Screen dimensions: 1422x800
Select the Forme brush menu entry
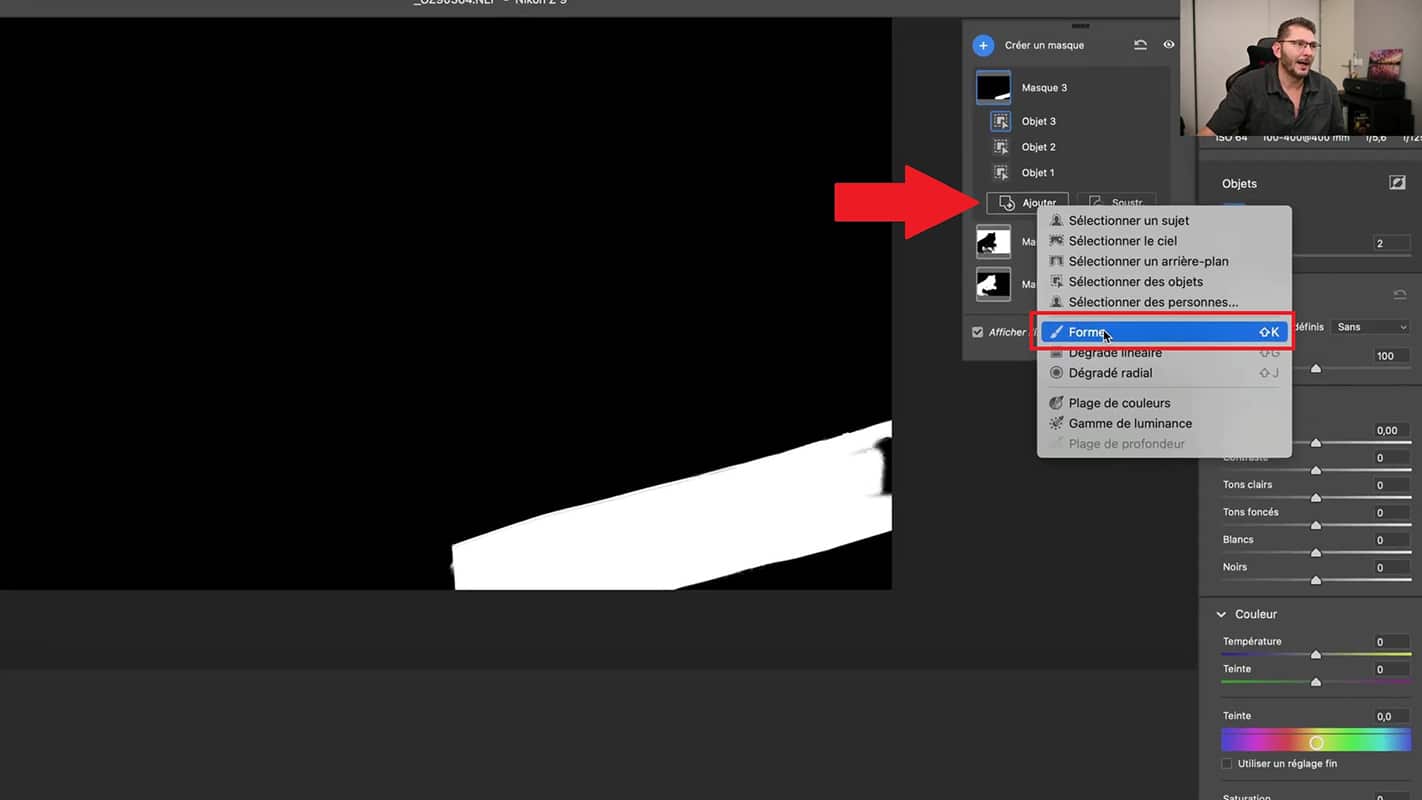1164,332
